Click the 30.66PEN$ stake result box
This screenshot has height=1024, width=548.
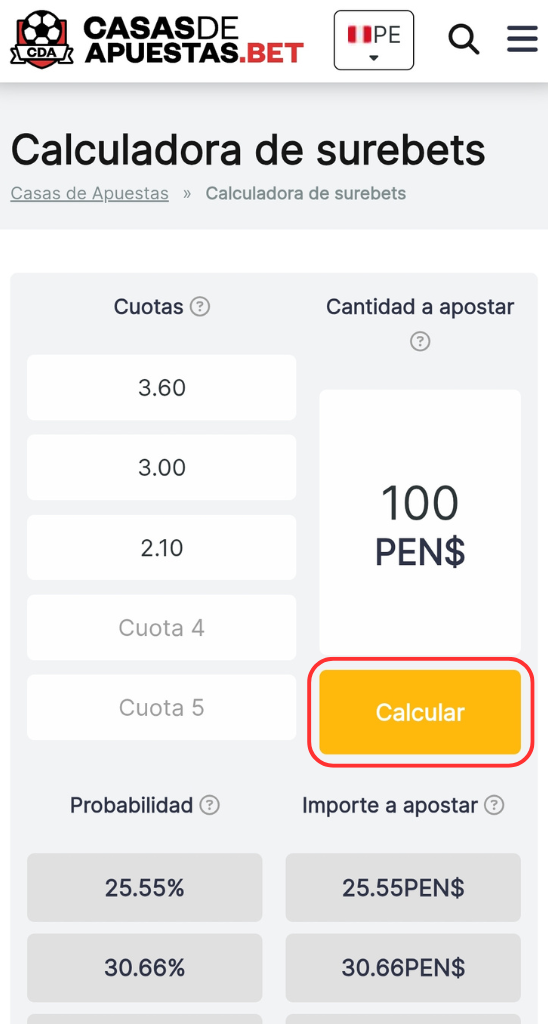(403, 967)
